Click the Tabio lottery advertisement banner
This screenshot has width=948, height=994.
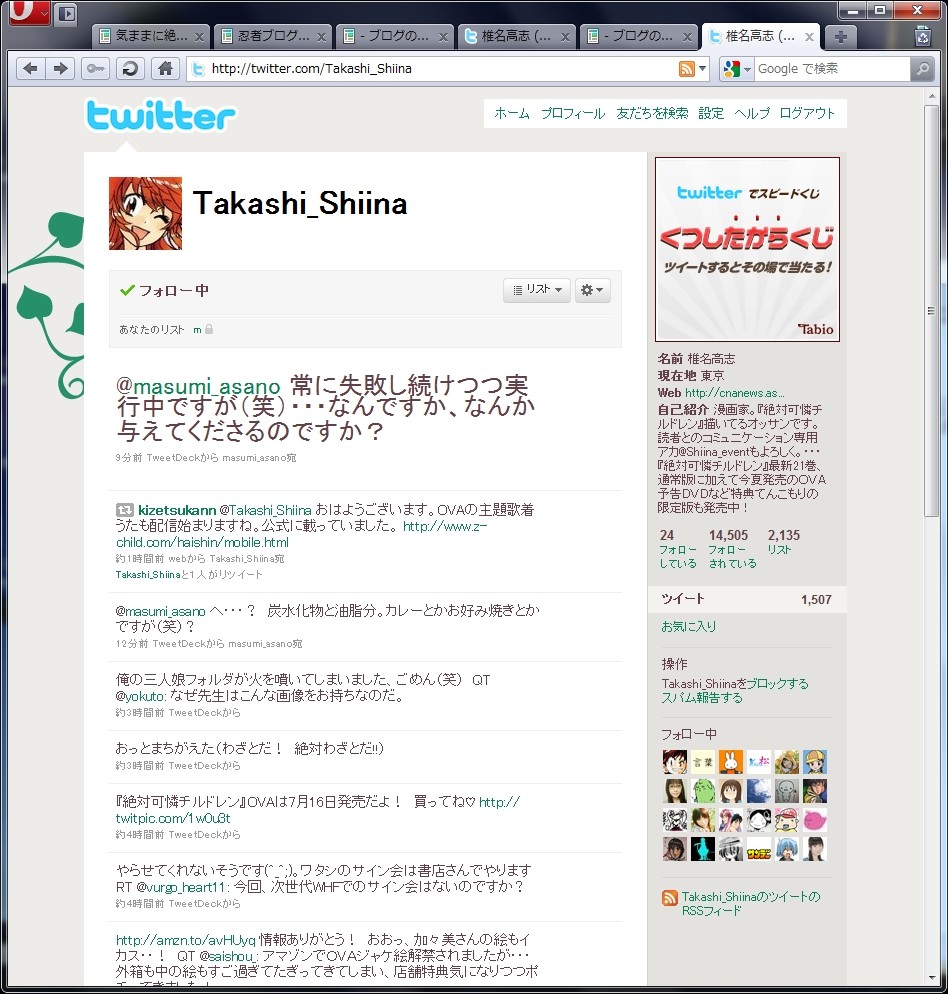(747, 249)
